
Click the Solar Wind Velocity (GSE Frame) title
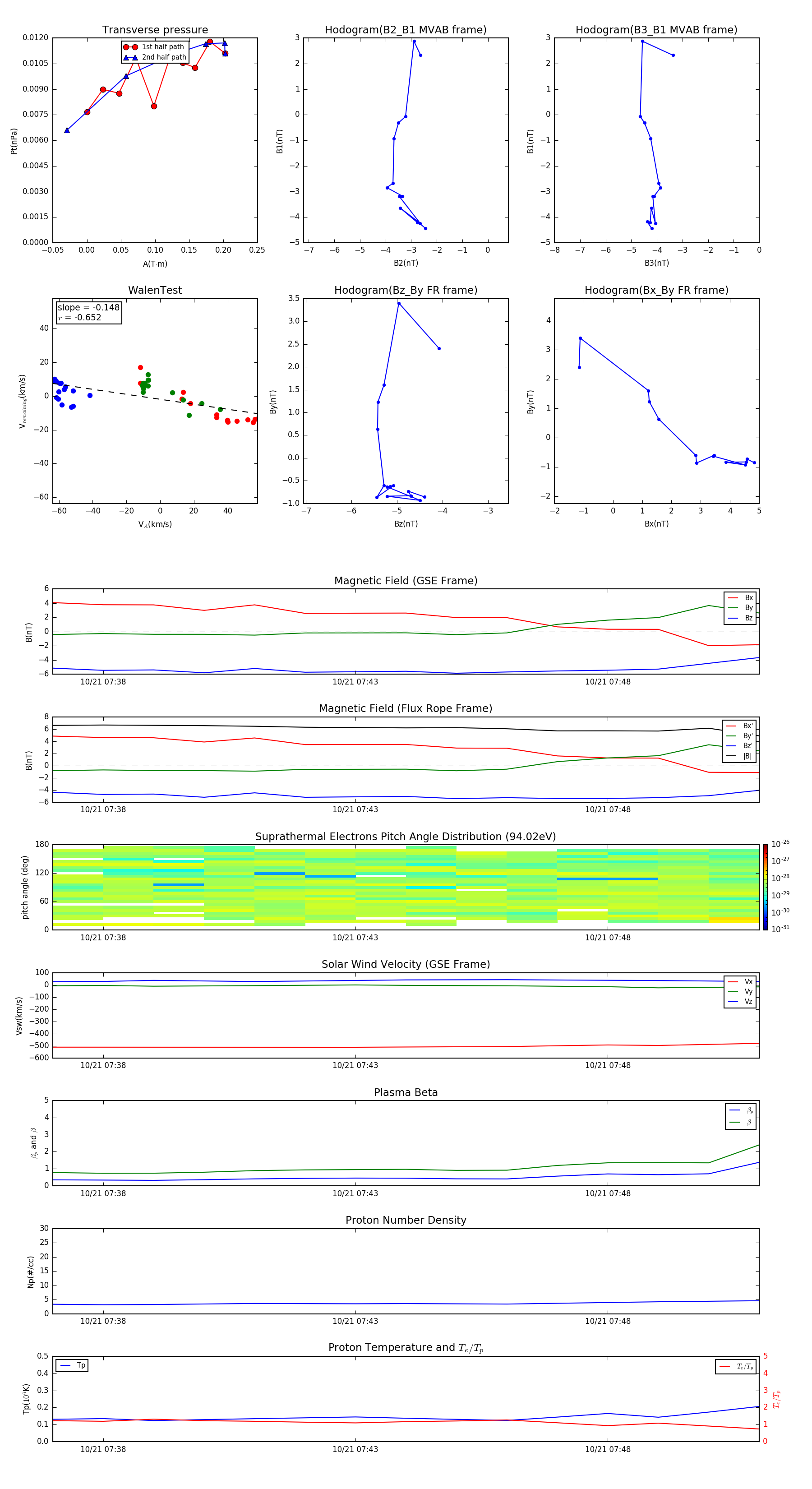[406, 964]
